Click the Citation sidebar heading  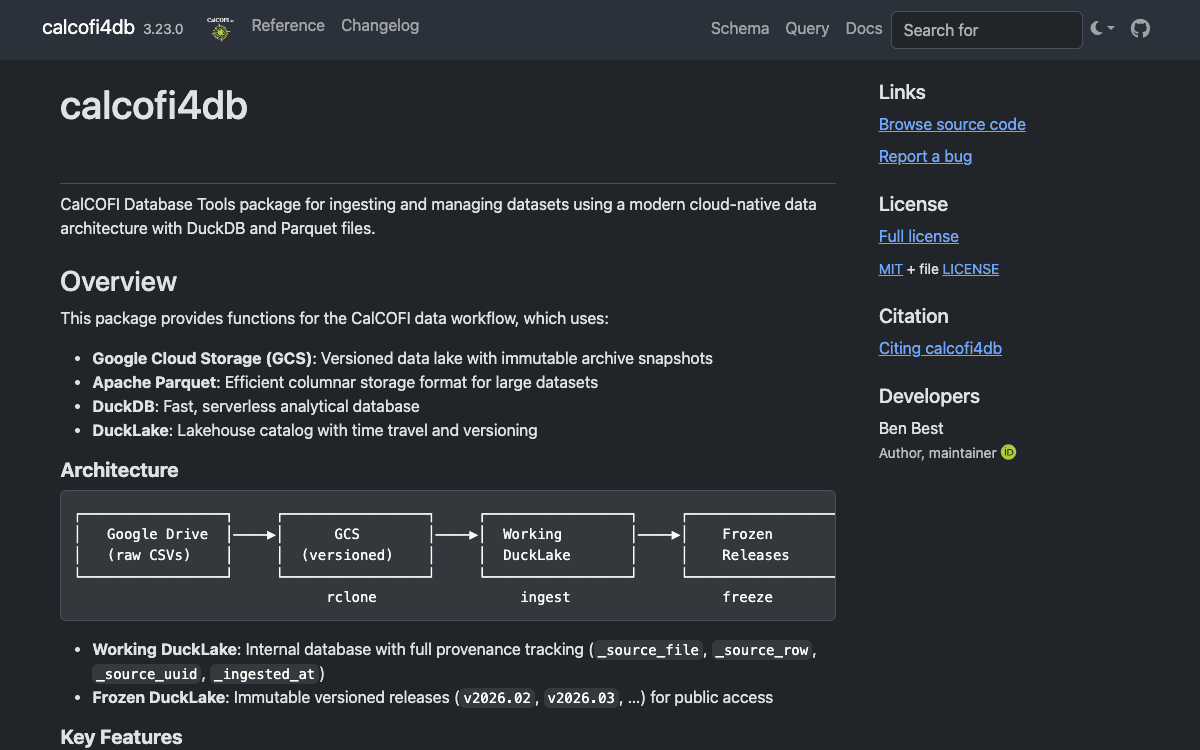pos(914,316)
